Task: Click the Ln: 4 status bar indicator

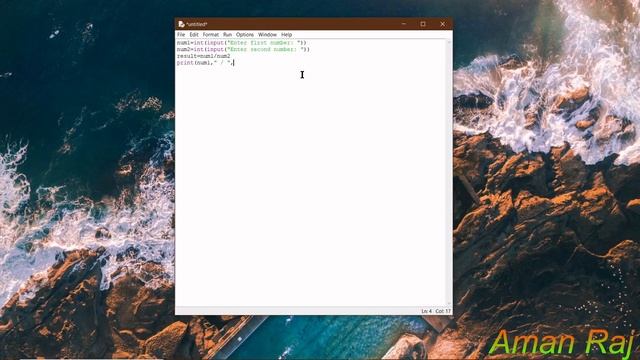Action: click(426, 311)
